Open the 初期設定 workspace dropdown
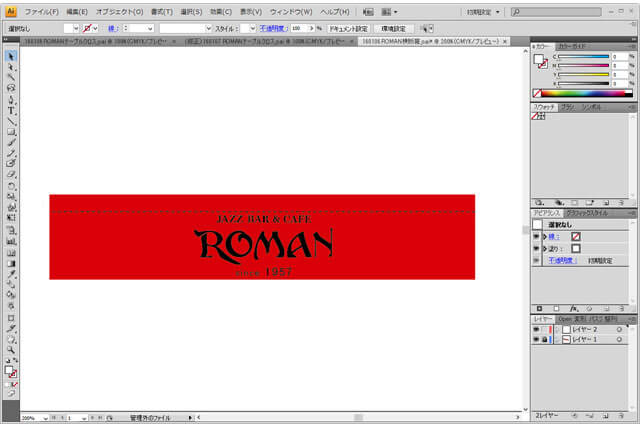Screen dimensions: 640x427 (x=484, y=12)
